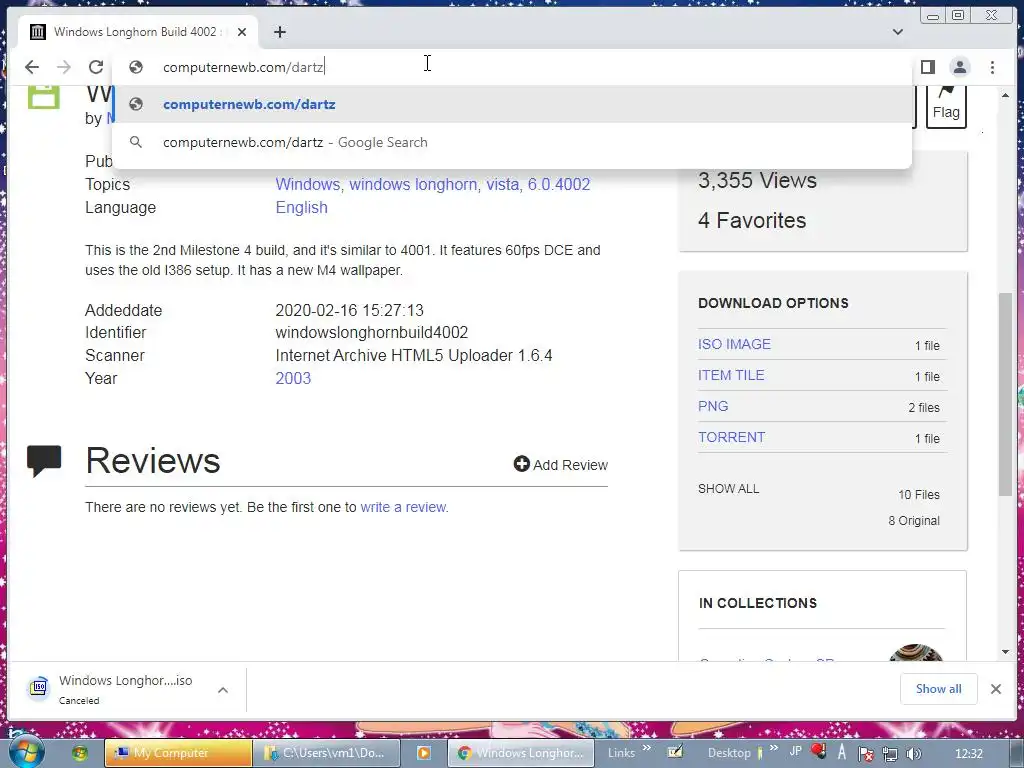Click the Flag button
The width and height of the screenshot is (1024, 768).
(x=946, y=106)
